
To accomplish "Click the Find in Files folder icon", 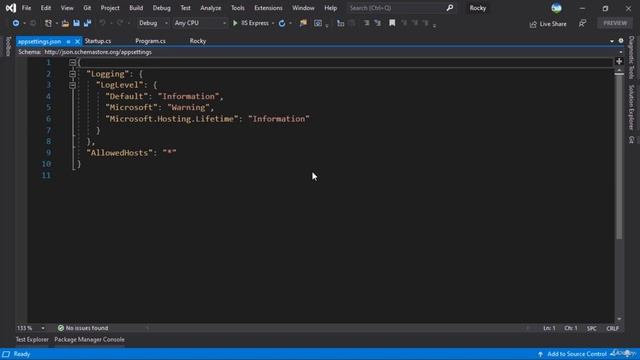I will (303, 23).
